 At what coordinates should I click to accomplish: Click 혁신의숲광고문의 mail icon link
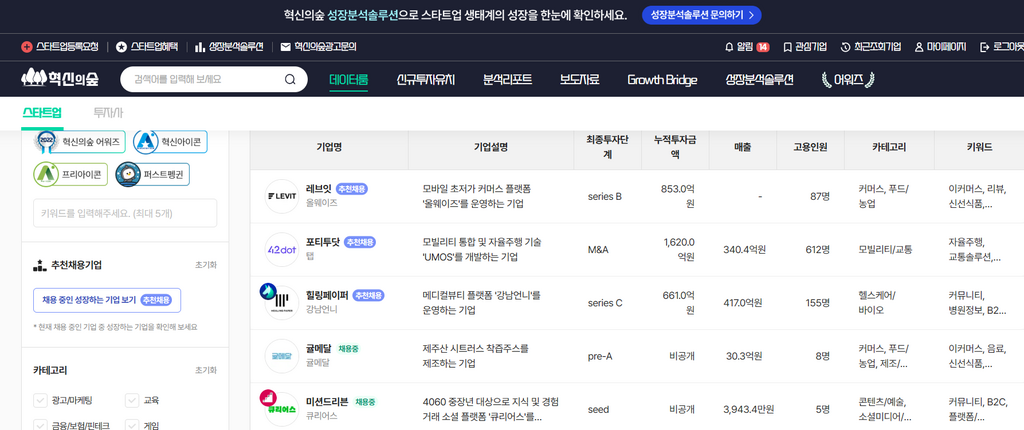point(318,47)
